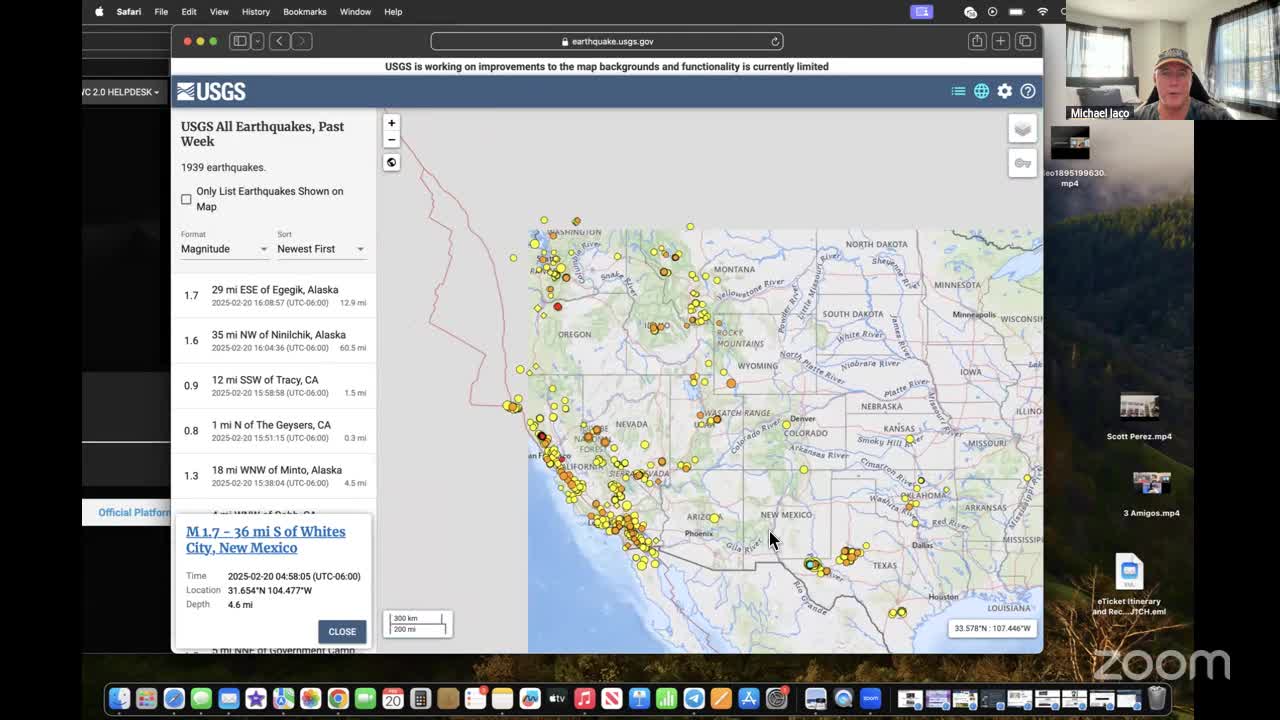The width and height of the screenshot is (1280, 720).
Task: Click Official Platform tab in background window
Action: click(132, 512)
